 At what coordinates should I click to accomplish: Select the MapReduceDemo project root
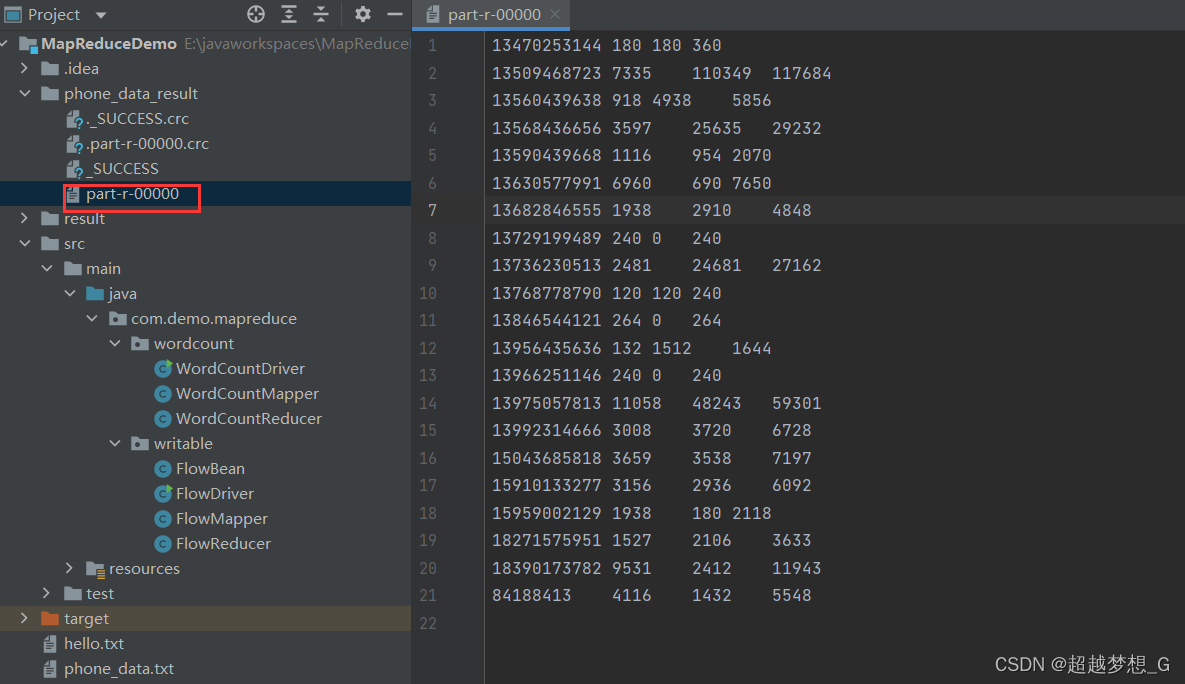(109, 43)
